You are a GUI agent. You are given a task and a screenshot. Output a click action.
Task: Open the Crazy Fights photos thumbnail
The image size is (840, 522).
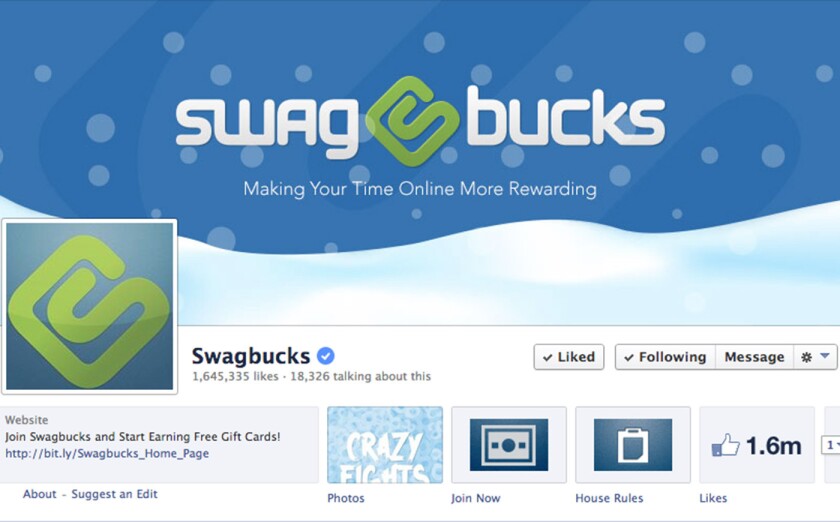coord(385,445)
